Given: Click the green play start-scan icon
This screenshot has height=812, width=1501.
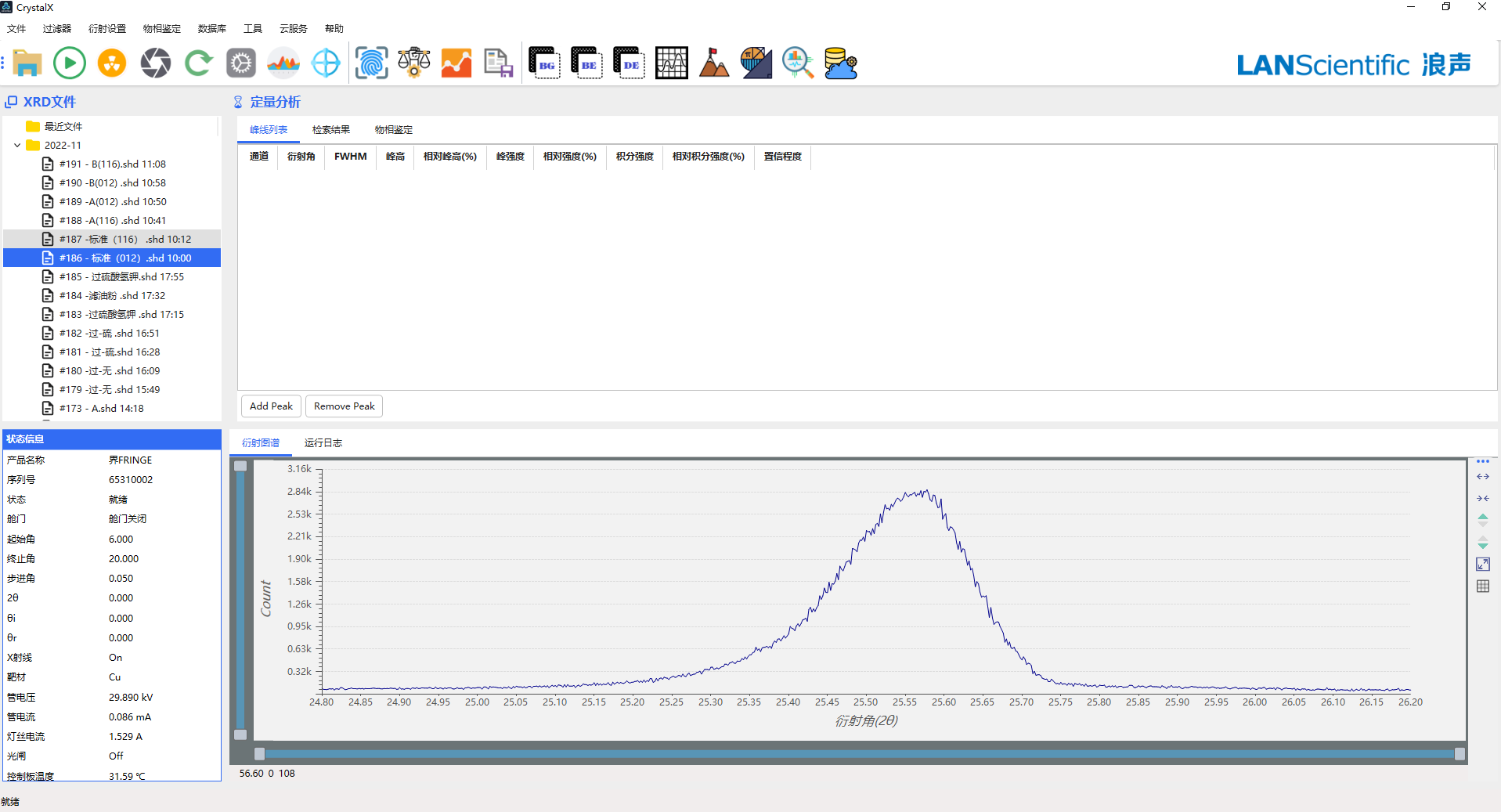Looking at the screenshot, I should 69,63.
